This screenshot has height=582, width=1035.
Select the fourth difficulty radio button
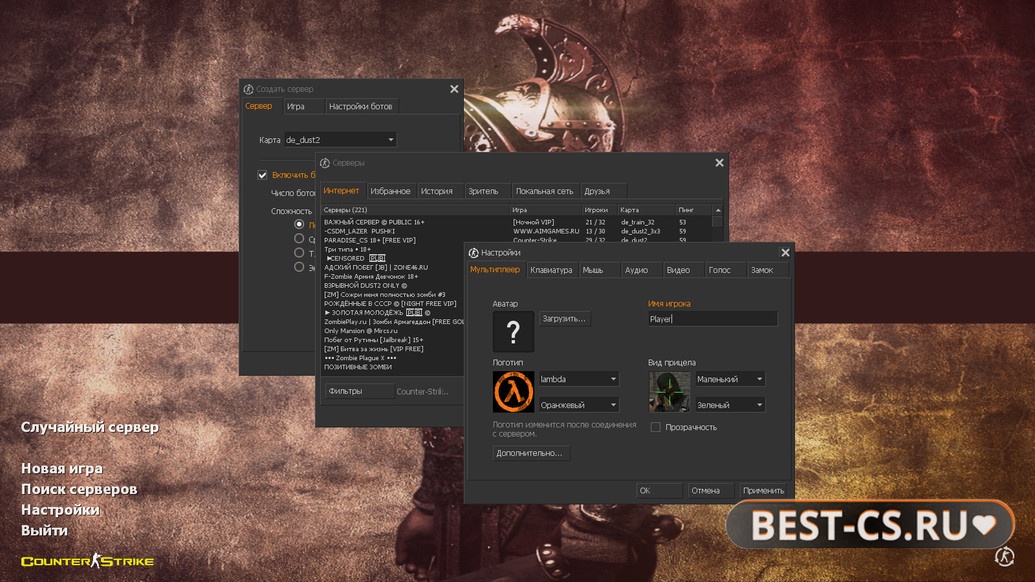coord(299,267)
